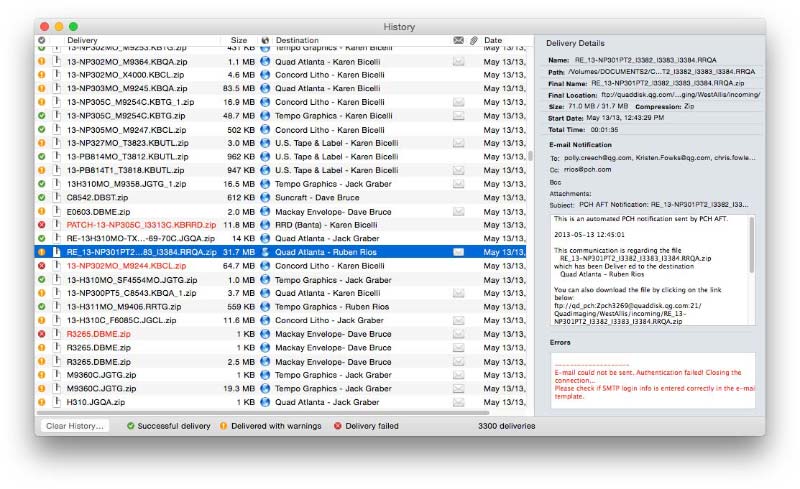Screen dimensions: 800x489
Task: Click globe icon for 13-H311MO_M9406.RRTG.zip row
Action: pos(265,307)
